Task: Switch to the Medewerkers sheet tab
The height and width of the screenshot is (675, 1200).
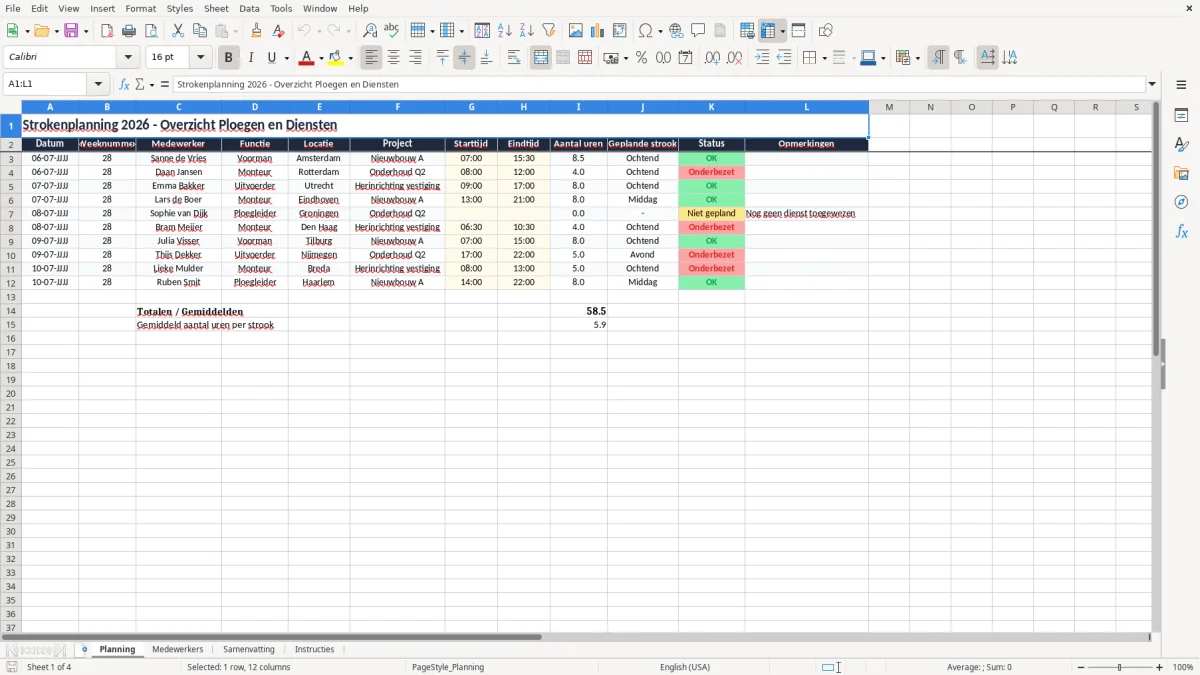Action: coord(177,649)
